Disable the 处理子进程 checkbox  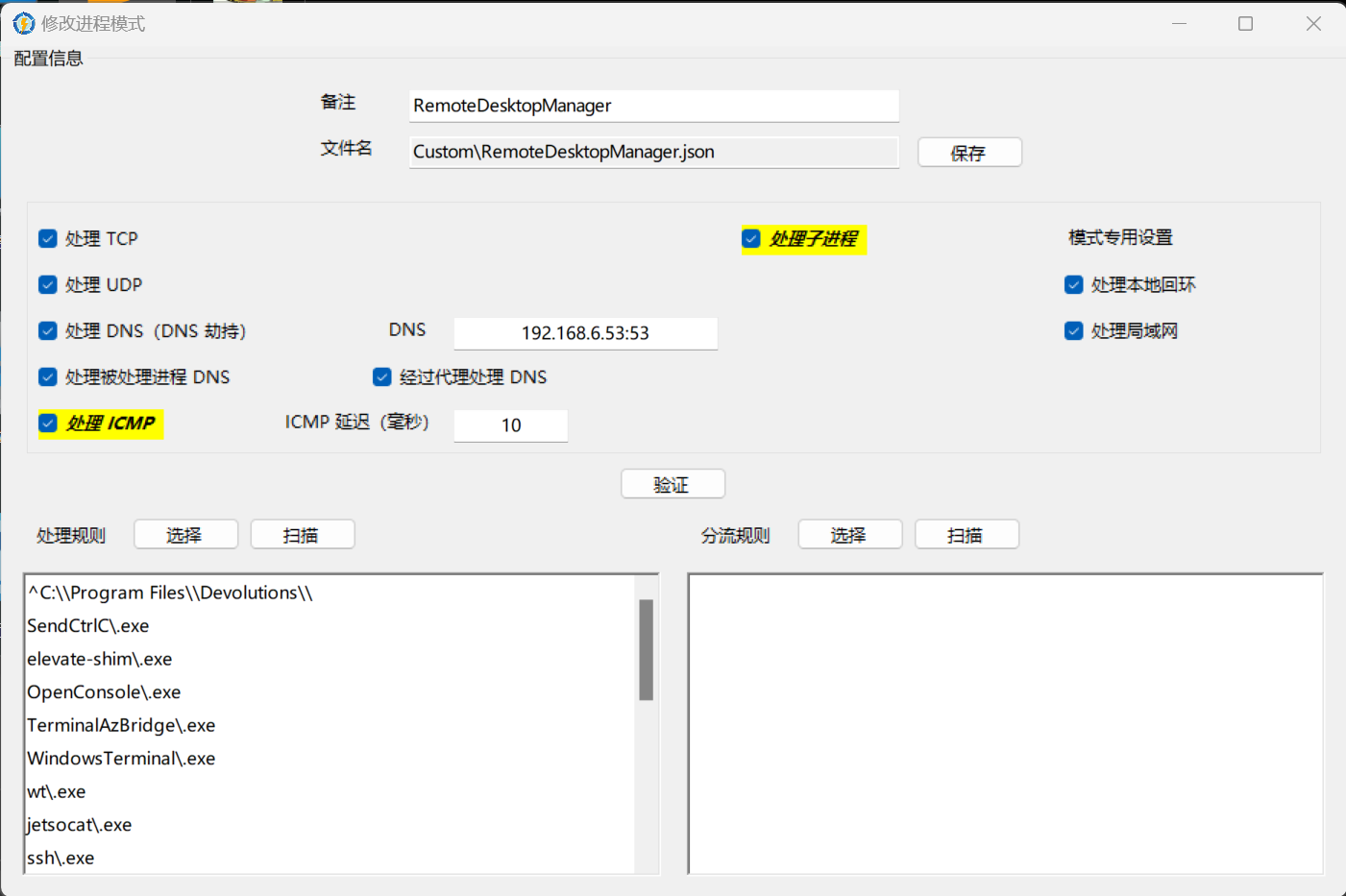[x=751, y=239]
